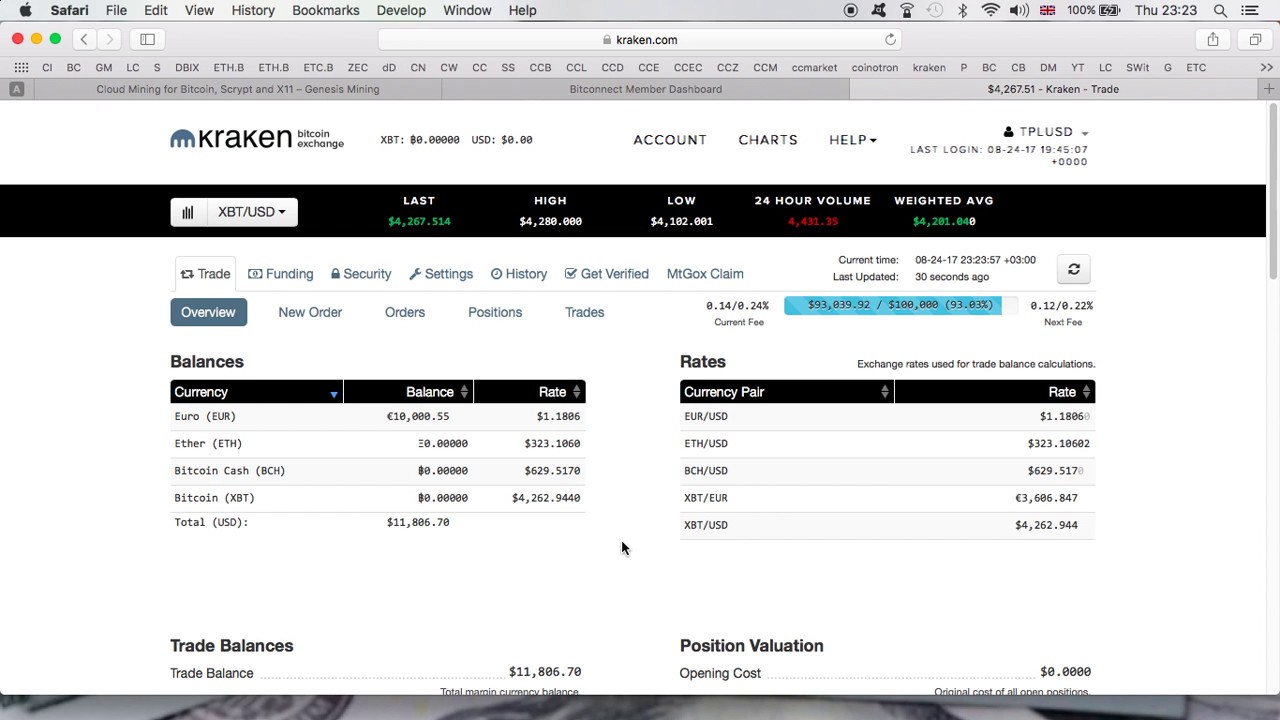Open the Wi-Fi status icon

[991, 10]
